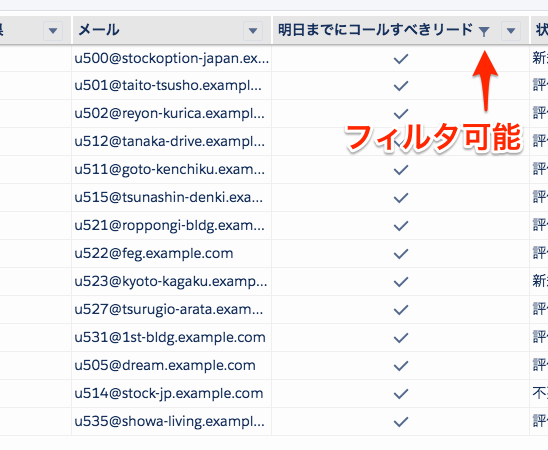Open the u531@1st-bldg.example.com email link

click(x=170, y=338)
